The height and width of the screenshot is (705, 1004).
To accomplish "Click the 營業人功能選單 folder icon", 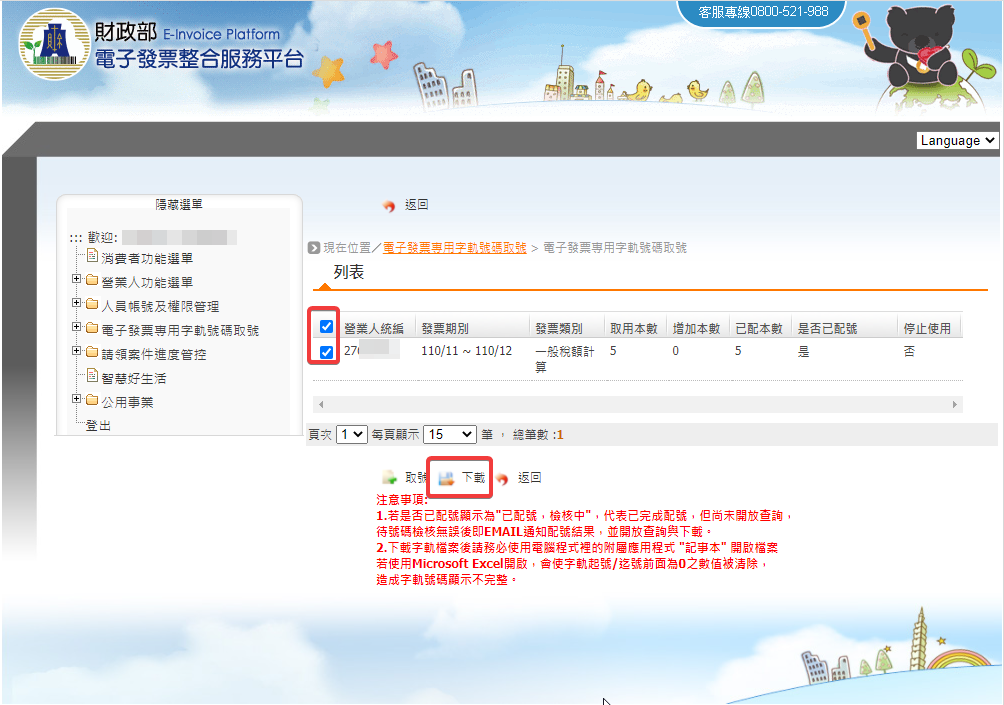I will pyautogui.click(x=92, y=282).
